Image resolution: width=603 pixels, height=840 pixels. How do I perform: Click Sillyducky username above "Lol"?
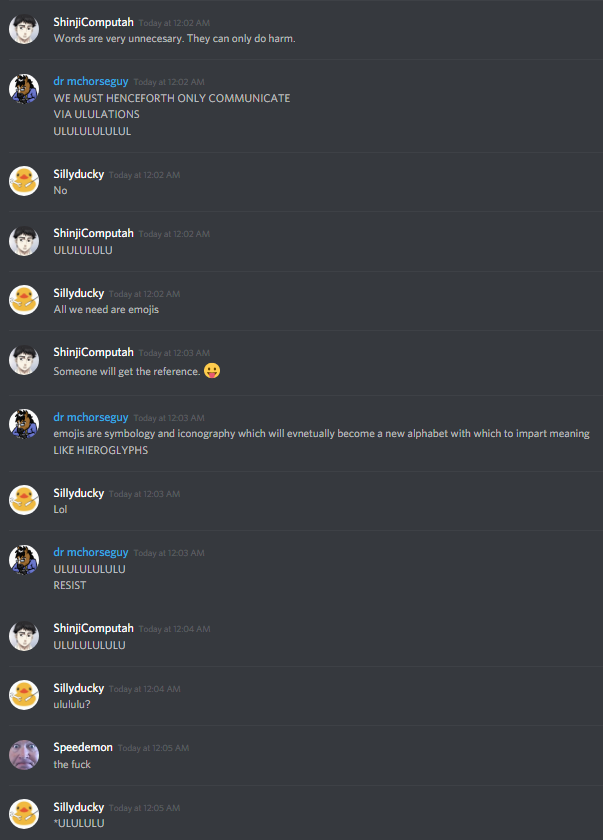(x=79, y=493)
